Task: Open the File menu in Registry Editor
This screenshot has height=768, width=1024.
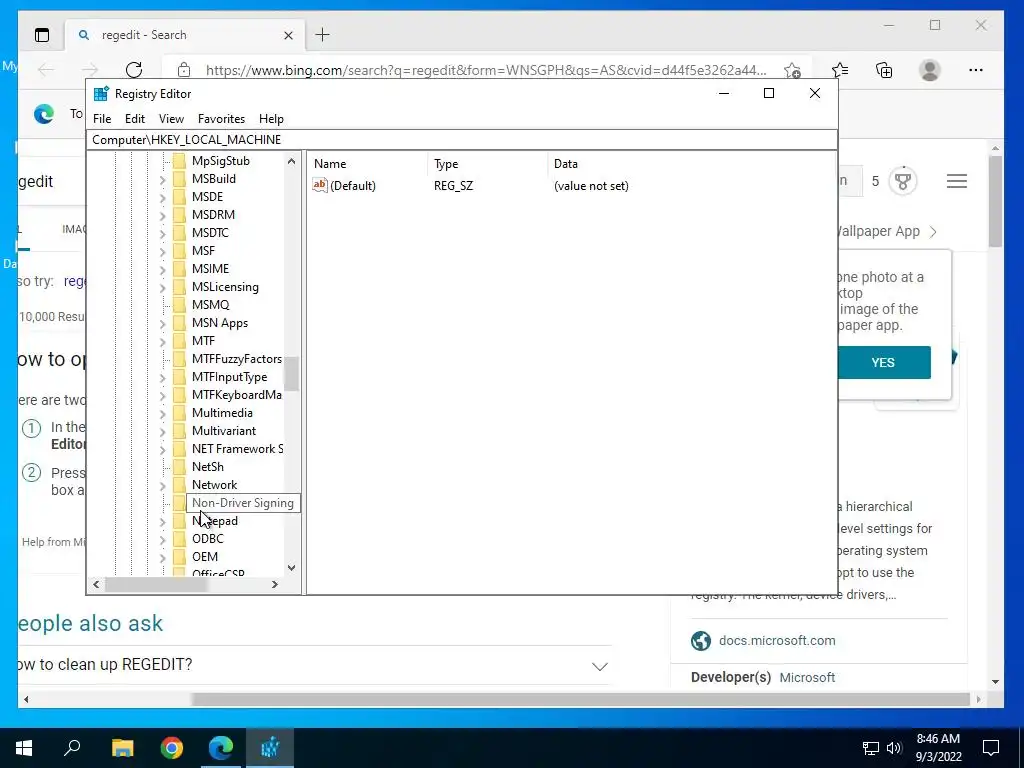Action: [102, 119]
